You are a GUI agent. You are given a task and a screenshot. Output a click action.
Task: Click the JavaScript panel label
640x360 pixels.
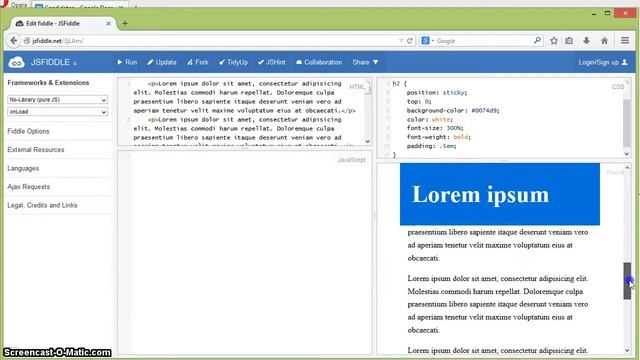pos(351,160)
